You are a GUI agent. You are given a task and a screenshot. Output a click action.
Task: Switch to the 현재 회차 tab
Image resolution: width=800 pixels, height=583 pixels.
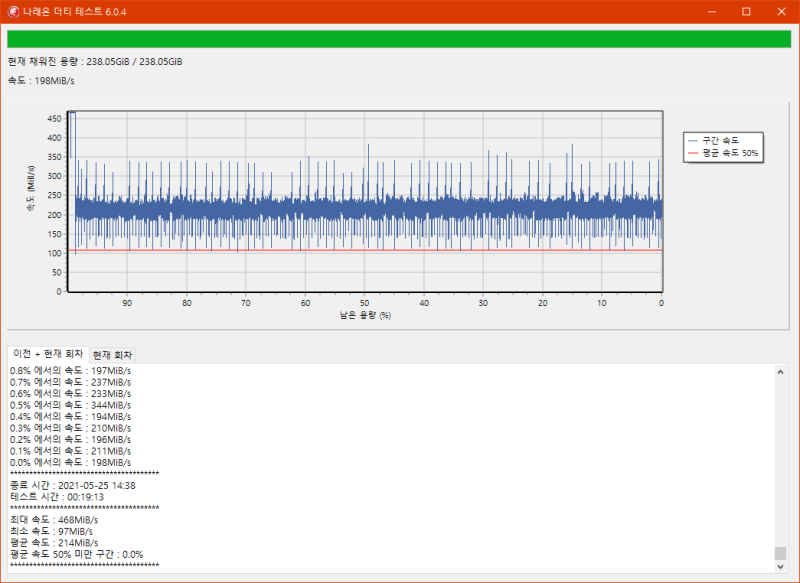[x=112, y=355]
